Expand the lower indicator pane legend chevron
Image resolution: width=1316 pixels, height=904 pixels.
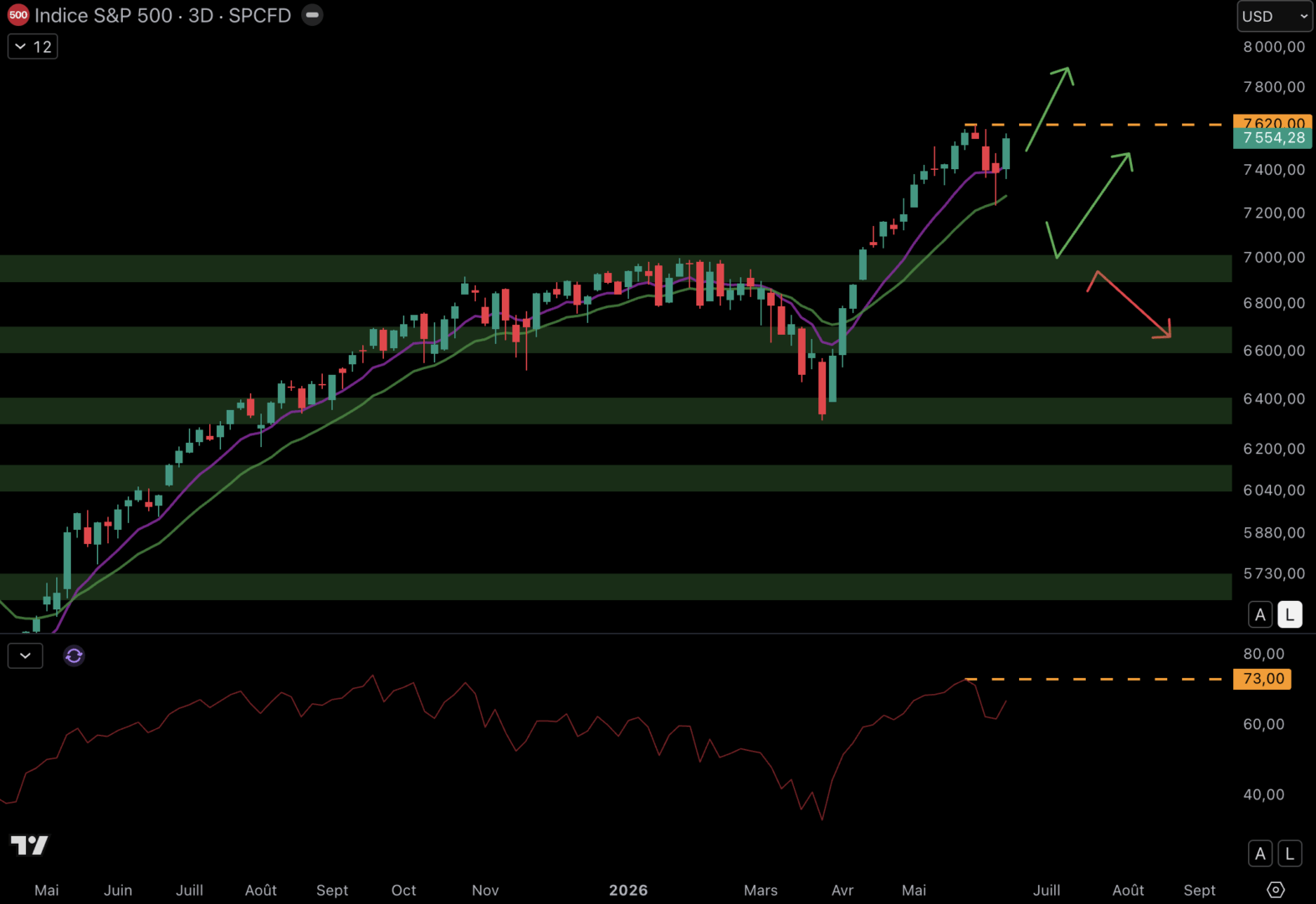[25, 655]
